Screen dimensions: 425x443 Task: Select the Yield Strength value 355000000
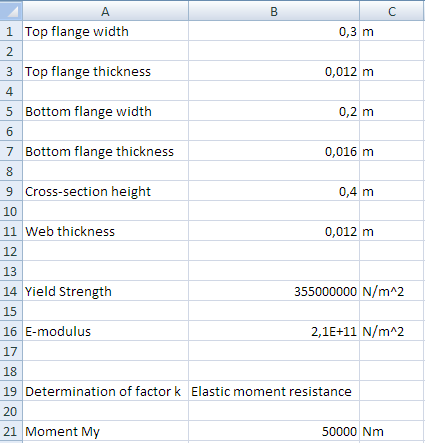tap(274, 291)
